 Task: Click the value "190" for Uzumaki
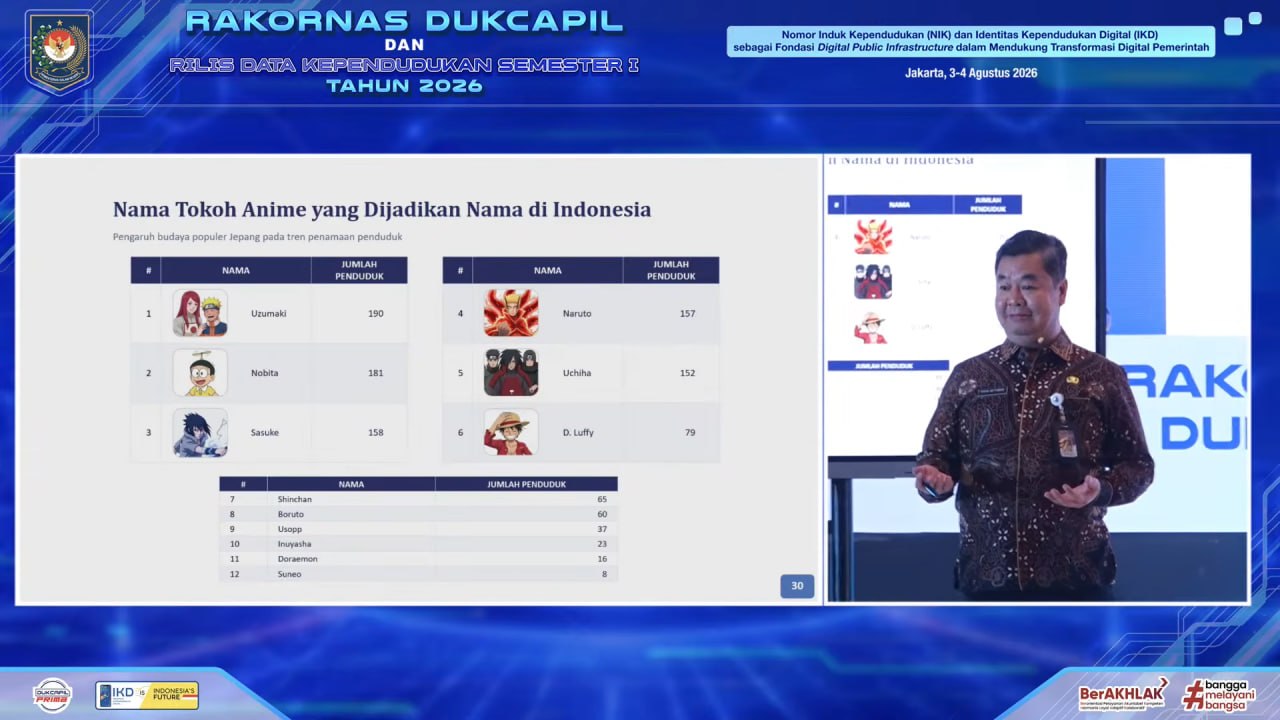[375, 313]
